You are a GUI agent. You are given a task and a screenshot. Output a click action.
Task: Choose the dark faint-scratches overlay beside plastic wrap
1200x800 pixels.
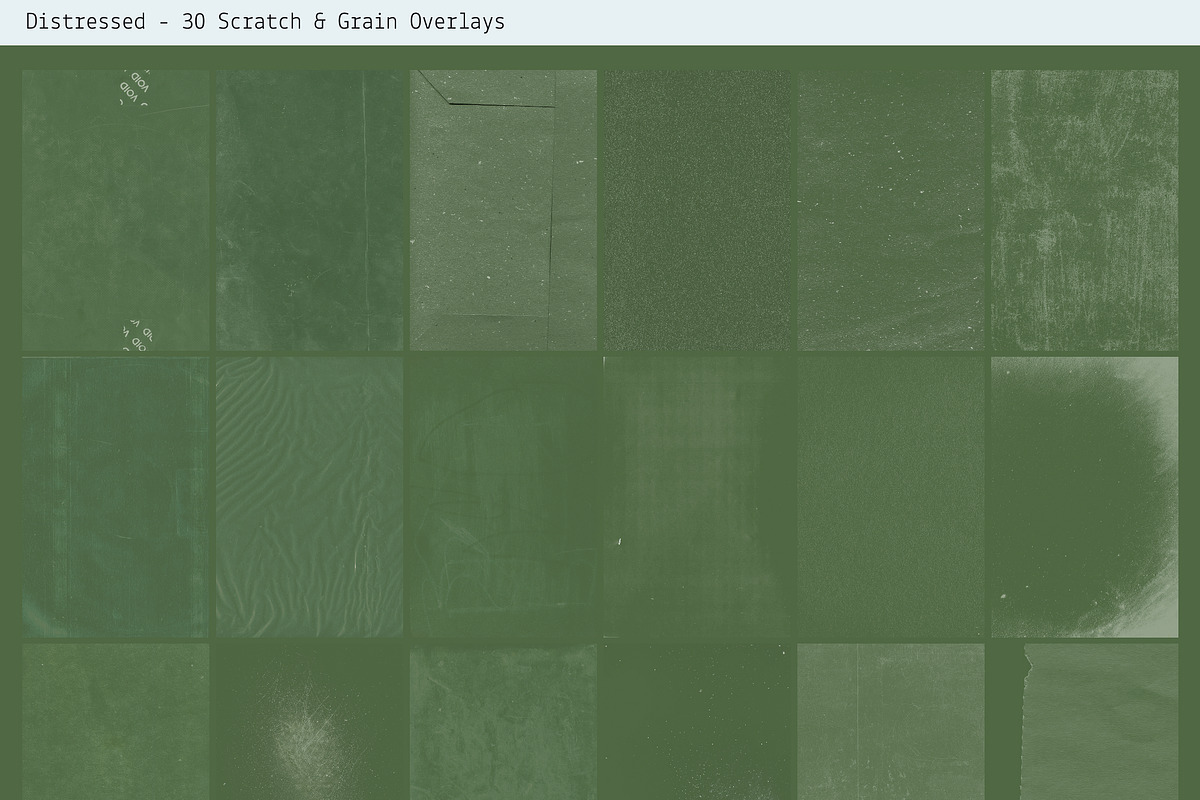point(503,497)
